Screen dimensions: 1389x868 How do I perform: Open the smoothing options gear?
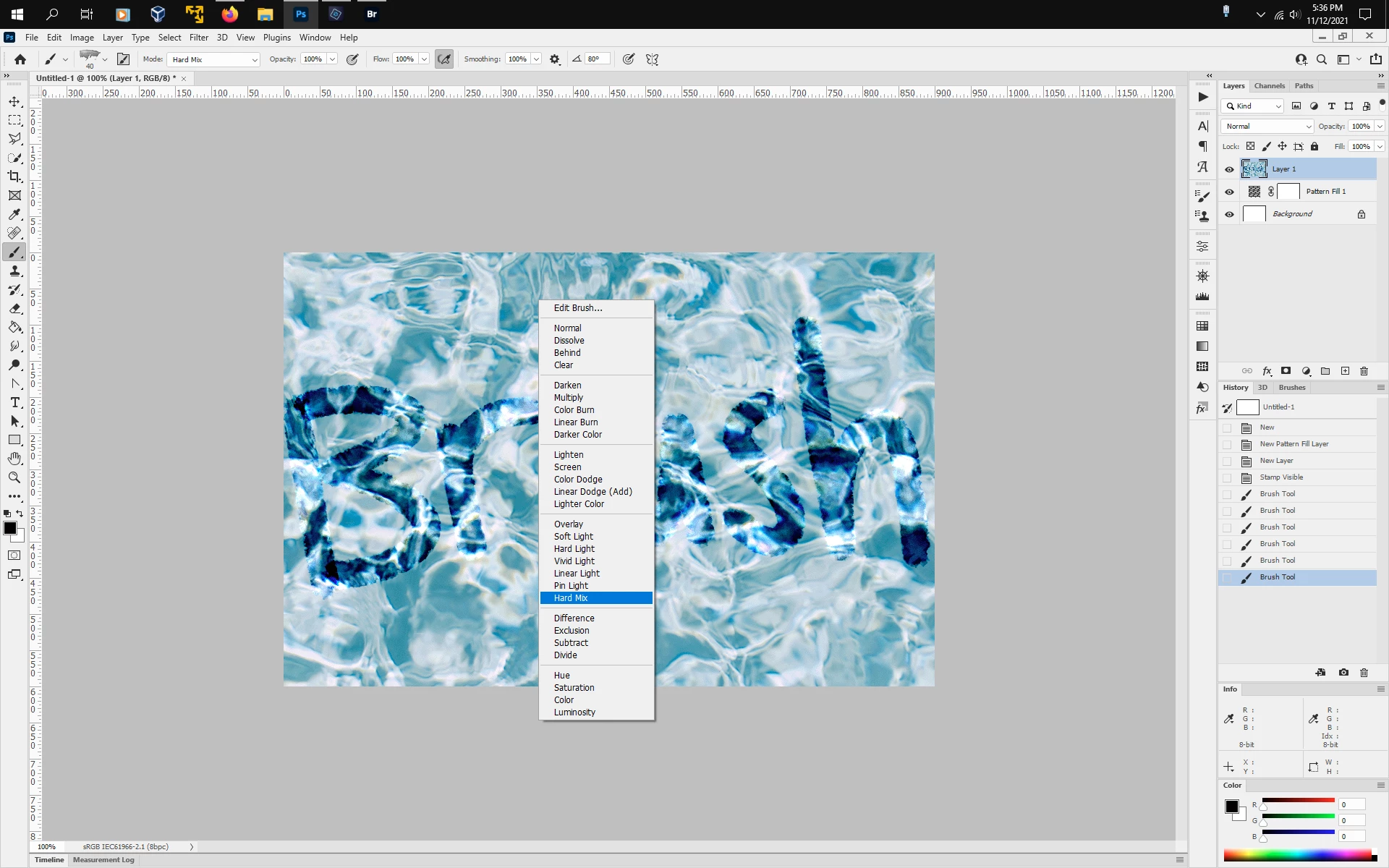(555, 59)
